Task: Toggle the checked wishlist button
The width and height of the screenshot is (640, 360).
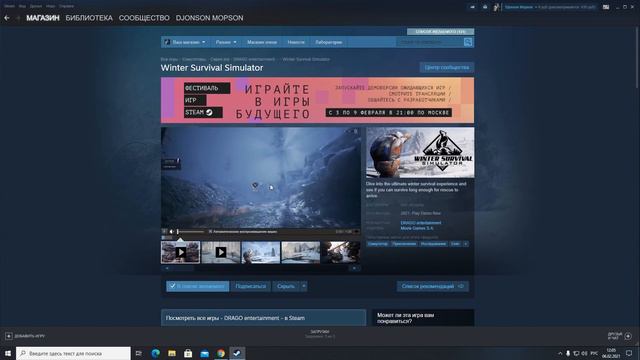Action: pyautogui.click(x=198, y=286)
